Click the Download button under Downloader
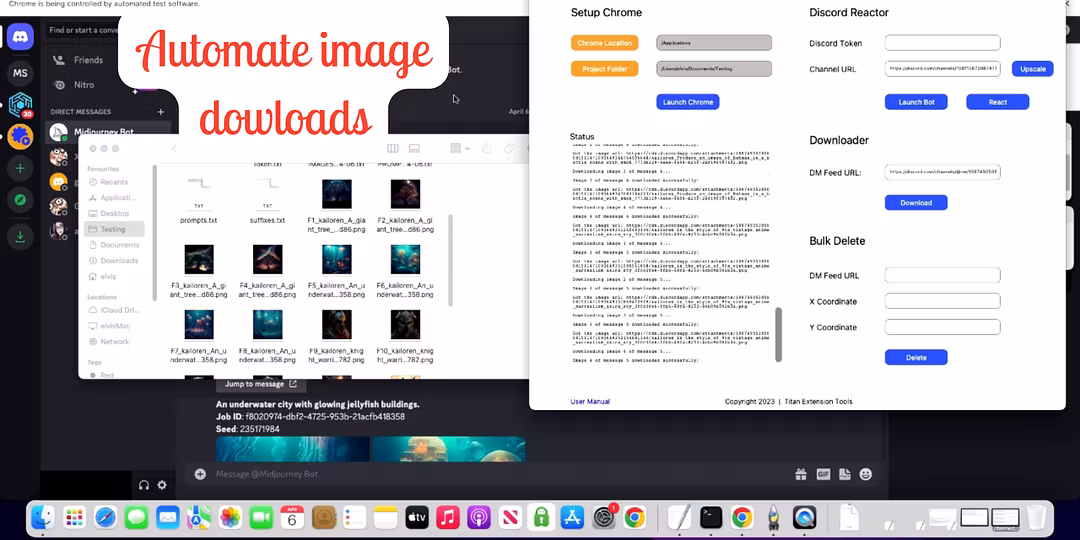Screen dimensions: 1080x540 point(916,202)
